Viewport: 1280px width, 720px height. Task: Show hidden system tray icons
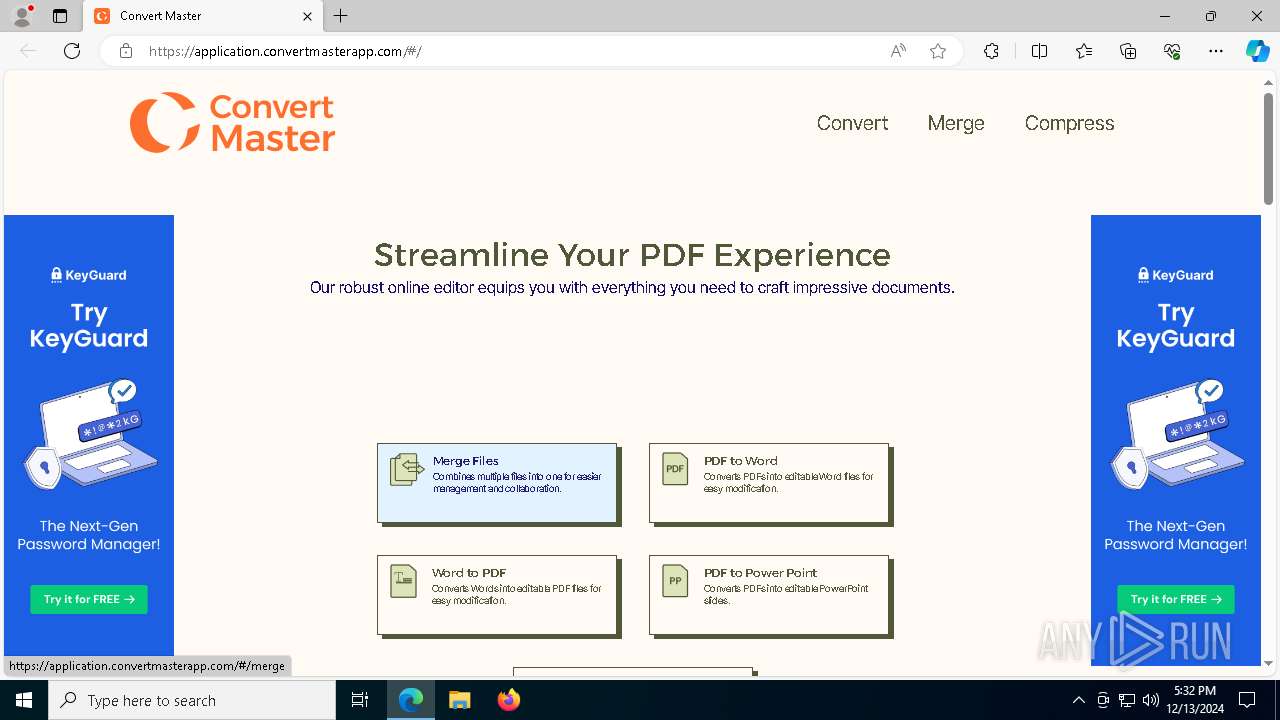point(1078,700)
